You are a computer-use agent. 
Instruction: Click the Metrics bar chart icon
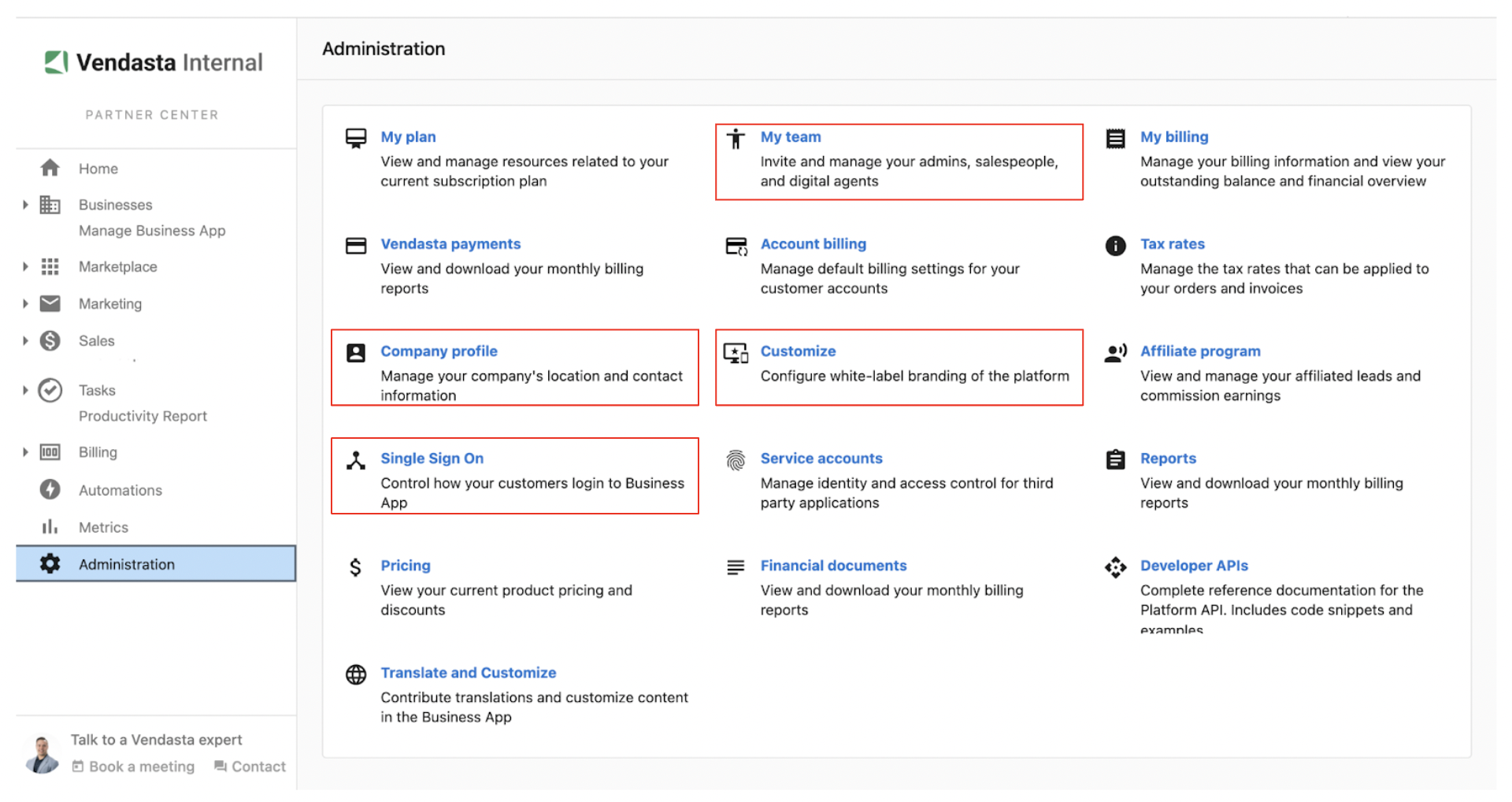[x=50, y=526]
